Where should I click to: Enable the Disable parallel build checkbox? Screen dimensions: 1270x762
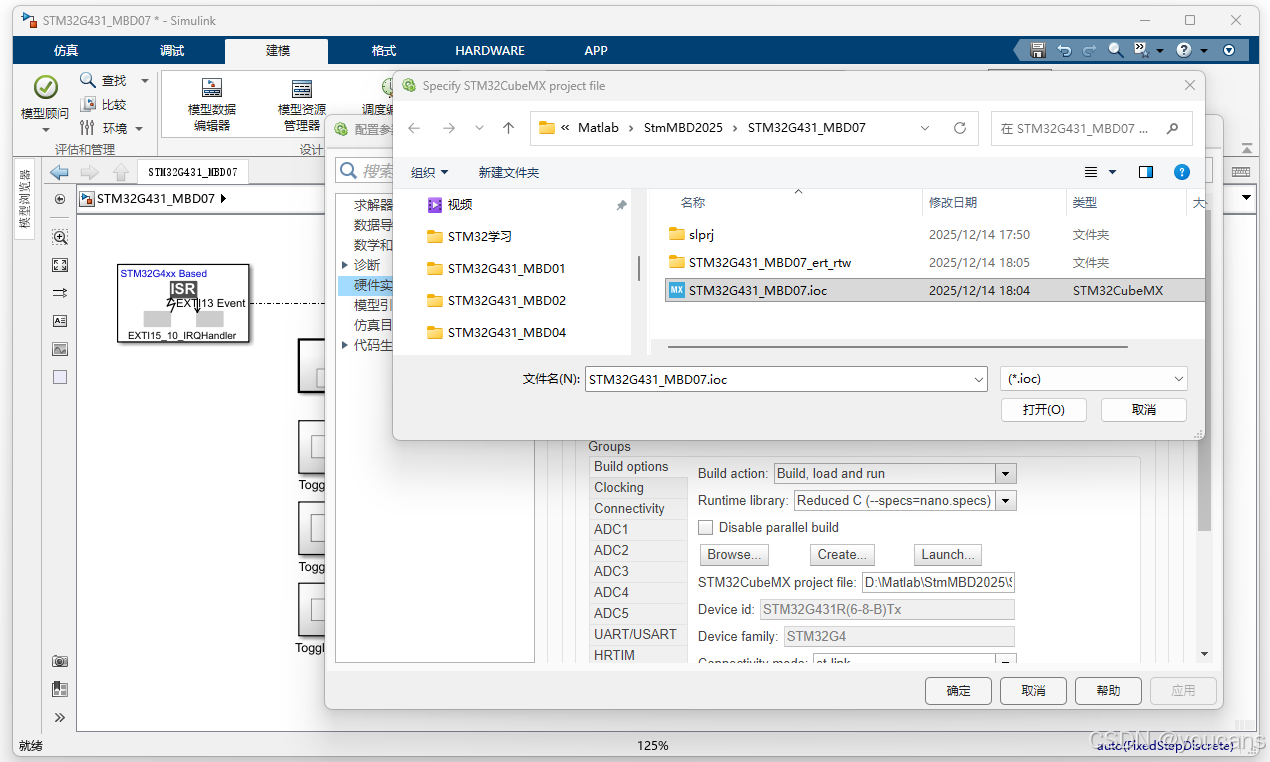point(706,527)
